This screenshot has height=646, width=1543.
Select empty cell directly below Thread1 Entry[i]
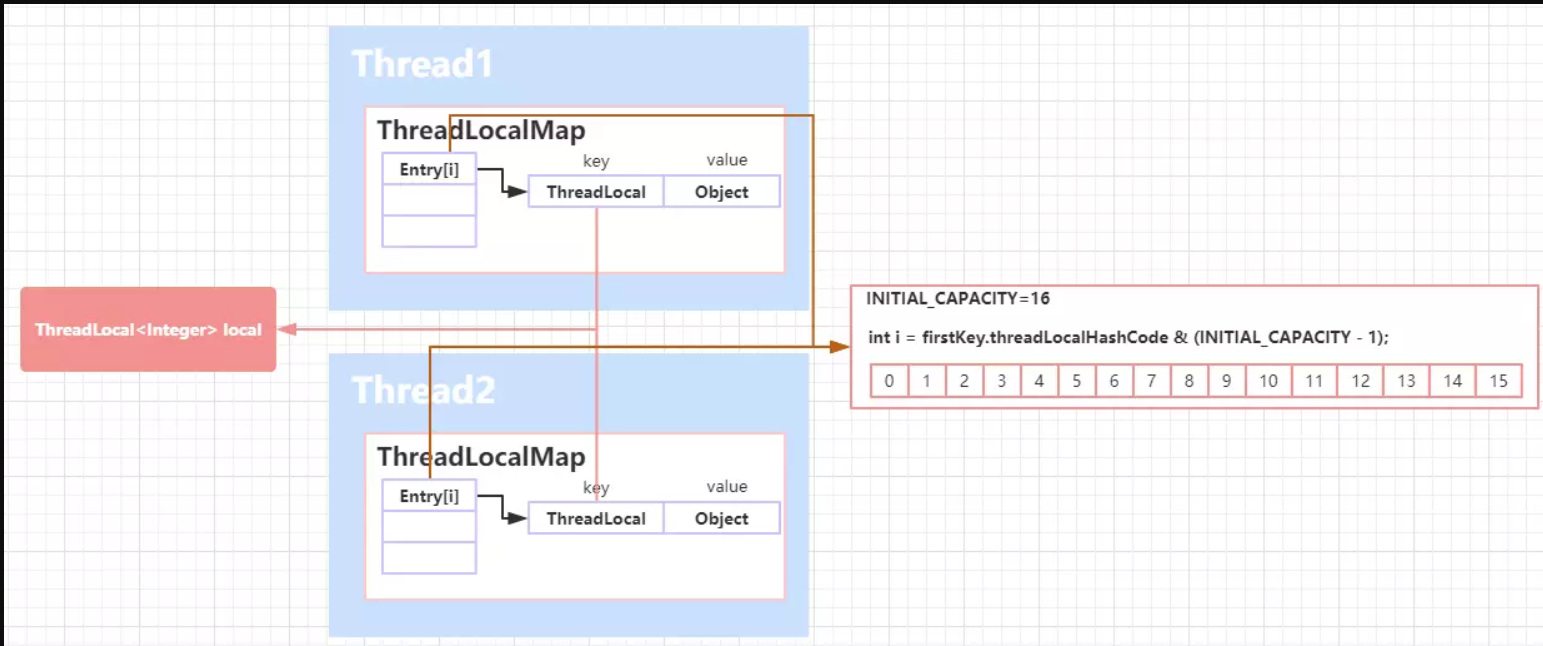click(429, 200)
